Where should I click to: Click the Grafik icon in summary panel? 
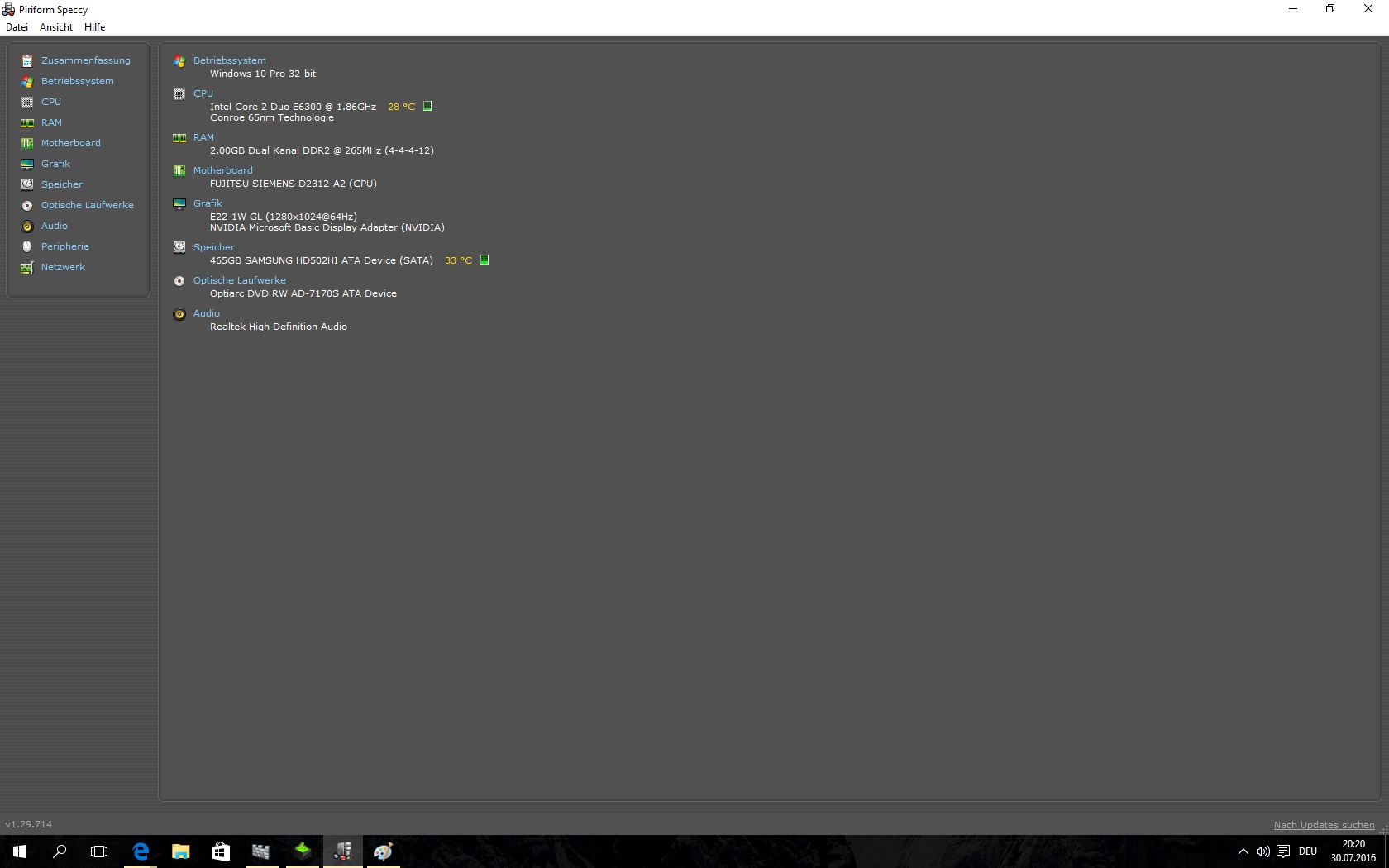pos(179,204)
